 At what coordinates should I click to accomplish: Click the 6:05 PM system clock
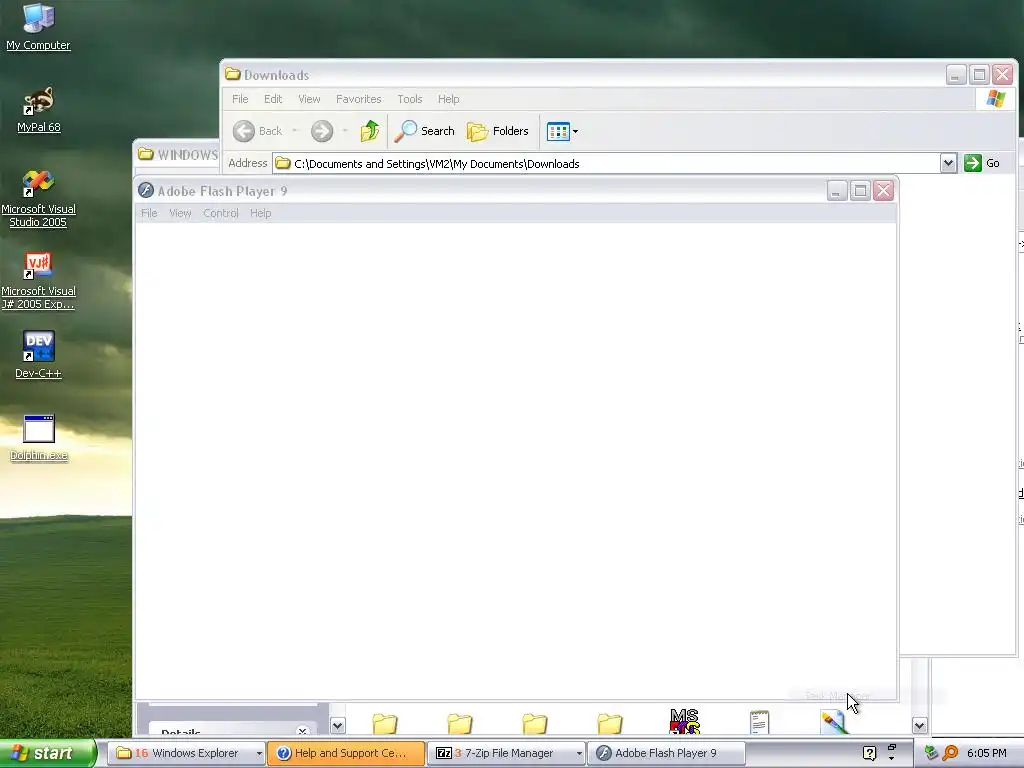click(x=986, y=753)
